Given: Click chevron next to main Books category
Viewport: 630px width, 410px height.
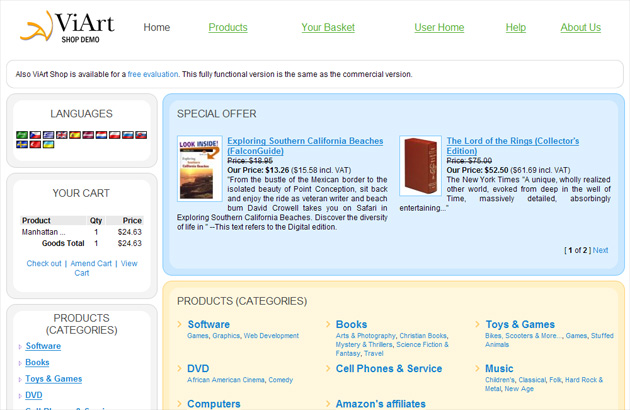Looking at the screenshot, I should click(x=328, y=324).
